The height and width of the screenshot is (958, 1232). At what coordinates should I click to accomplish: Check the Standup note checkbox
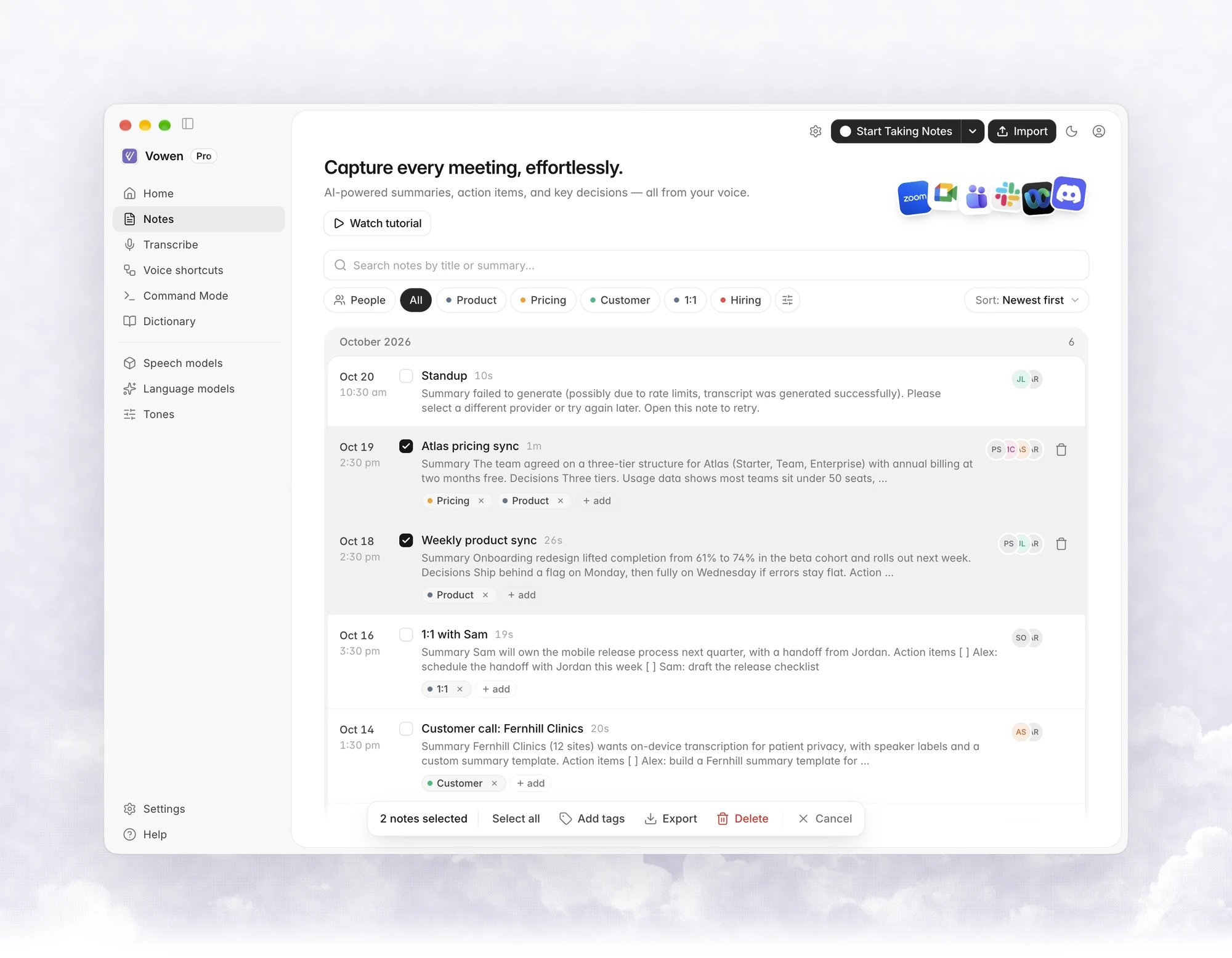pos(406,376)
